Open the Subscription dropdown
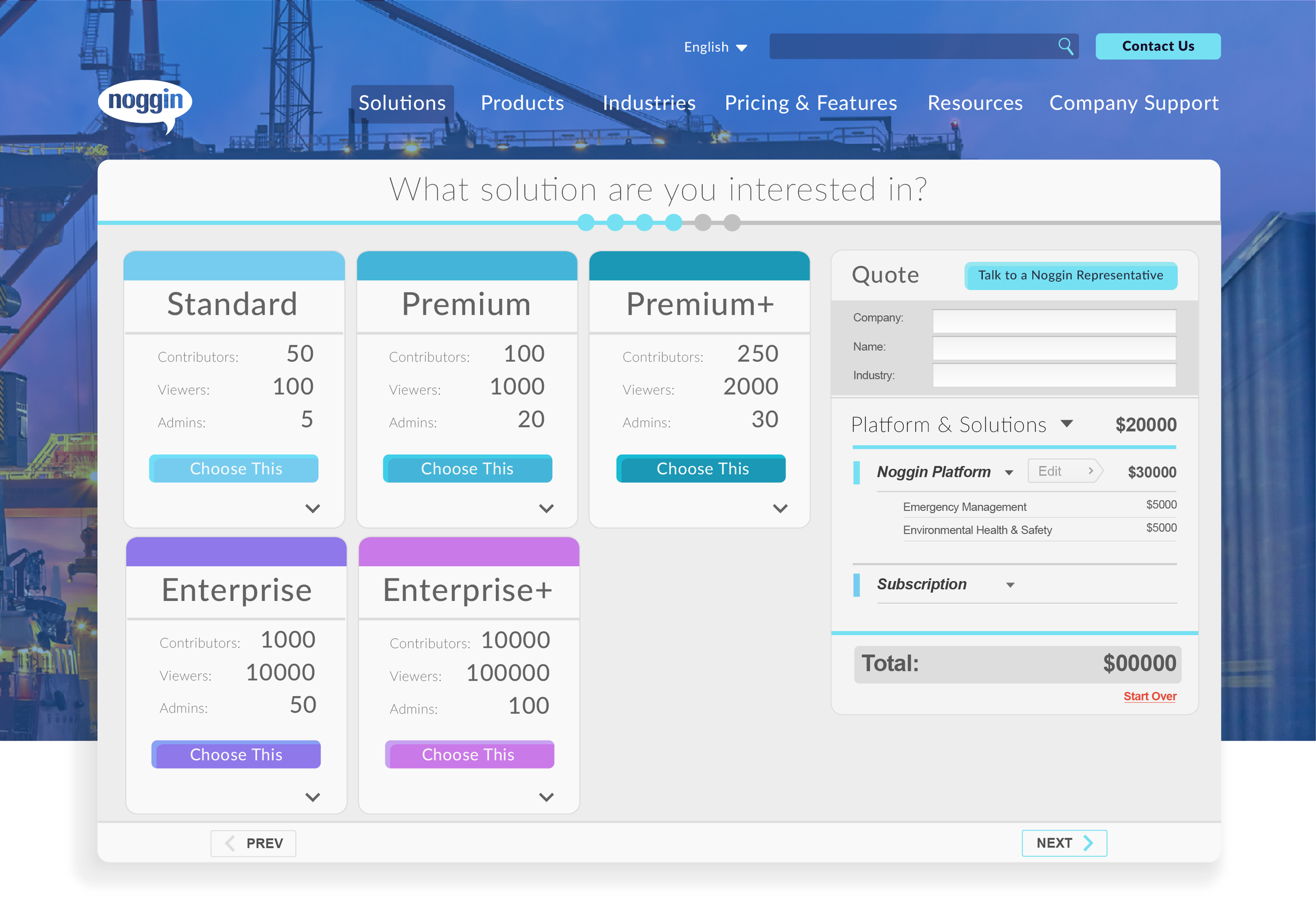This screenshot has width=1316, height=921. click(x=1011, y=585)
